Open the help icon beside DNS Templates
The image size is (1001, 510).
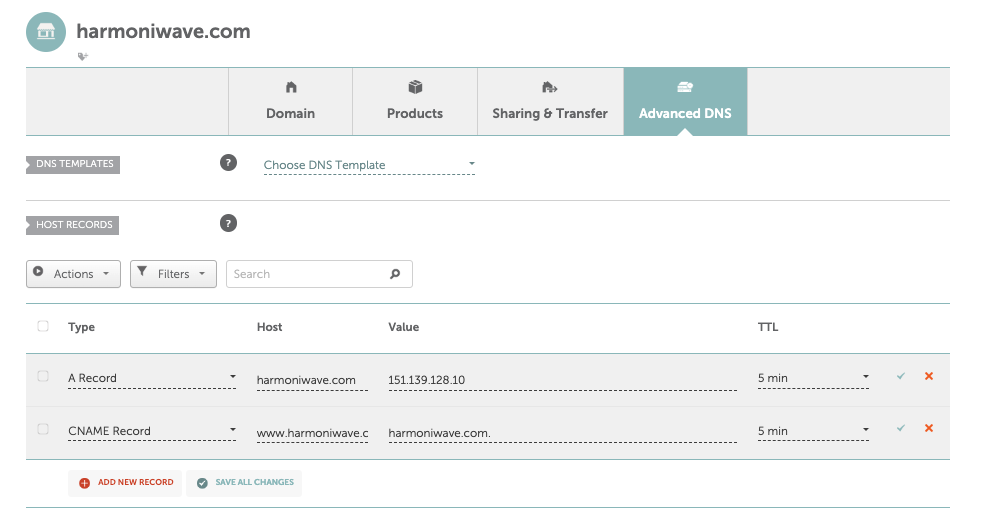229,163
